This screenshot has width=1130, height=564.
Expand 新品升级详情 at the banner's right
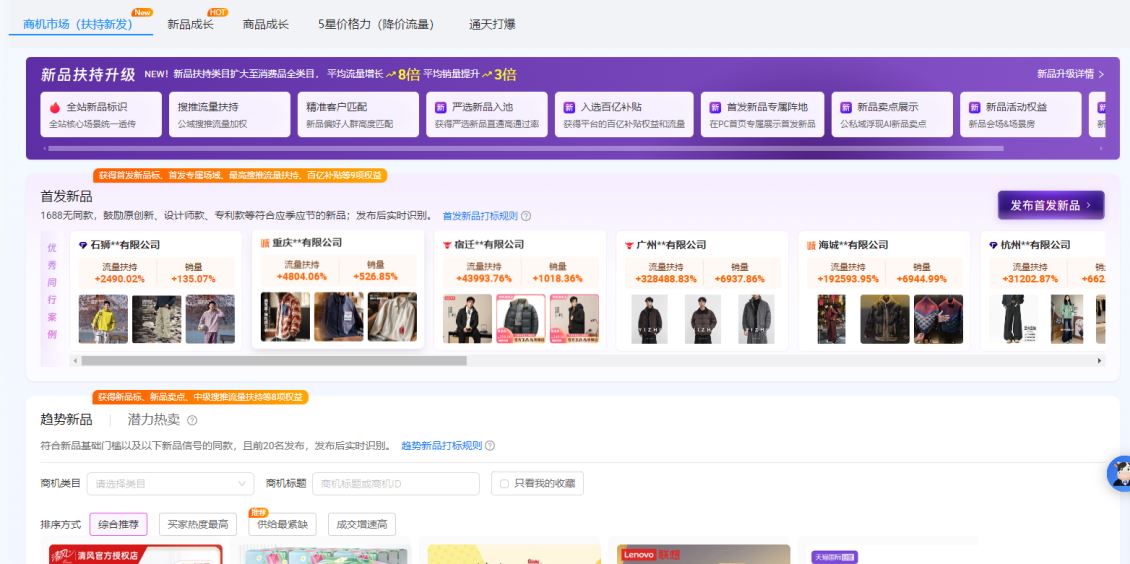point(1070,74)
